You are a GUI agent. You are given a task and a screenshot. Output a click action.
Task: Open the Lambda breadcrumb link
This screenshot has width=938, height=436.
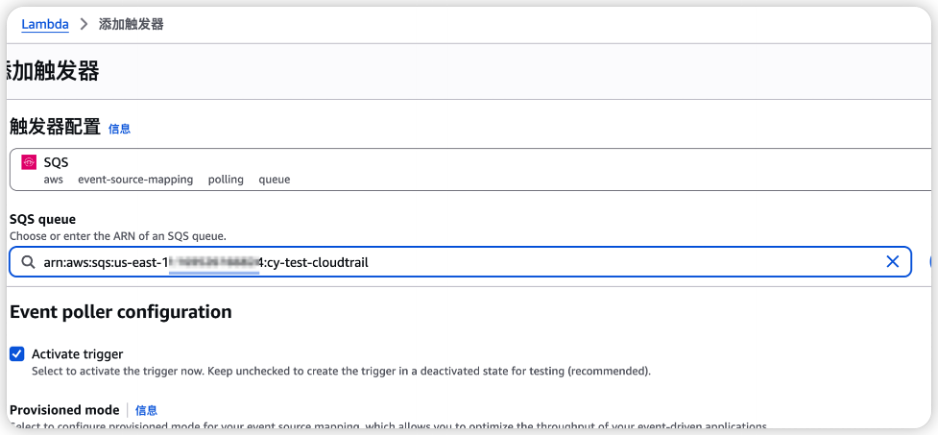pos(45,25)
